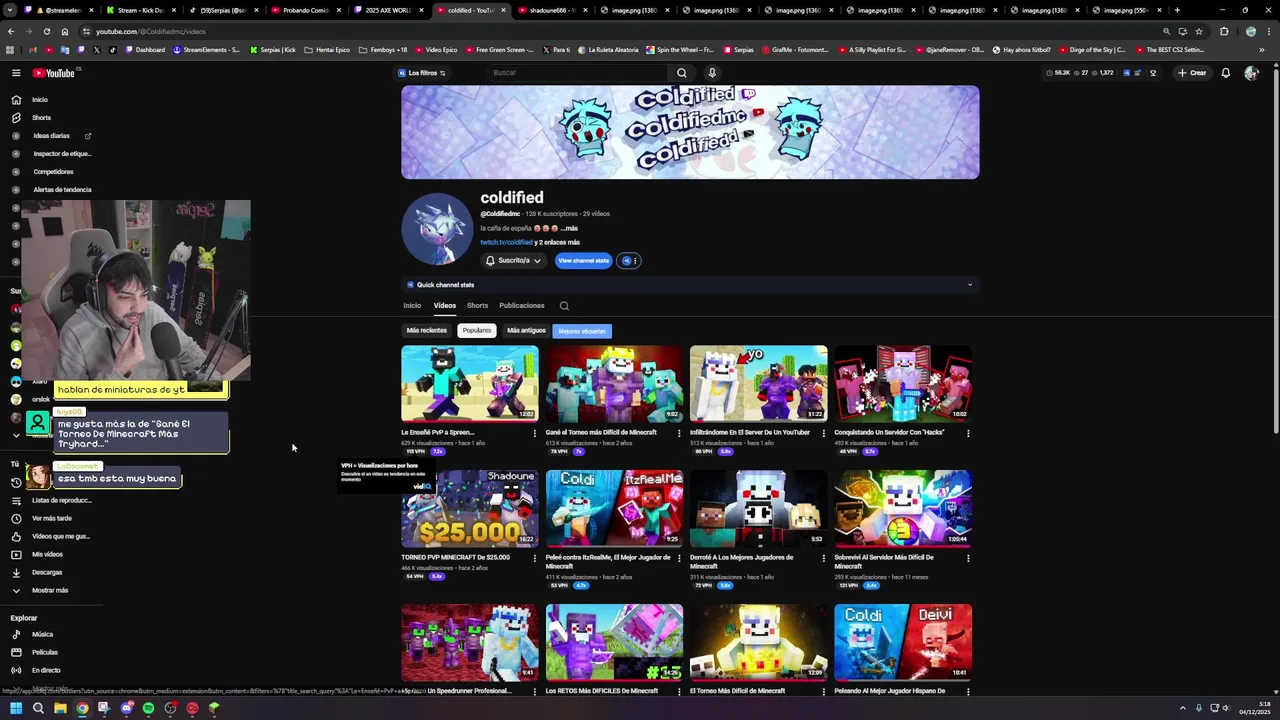
Task: Open the notifications bell
Action: (x=1226, y=73)
